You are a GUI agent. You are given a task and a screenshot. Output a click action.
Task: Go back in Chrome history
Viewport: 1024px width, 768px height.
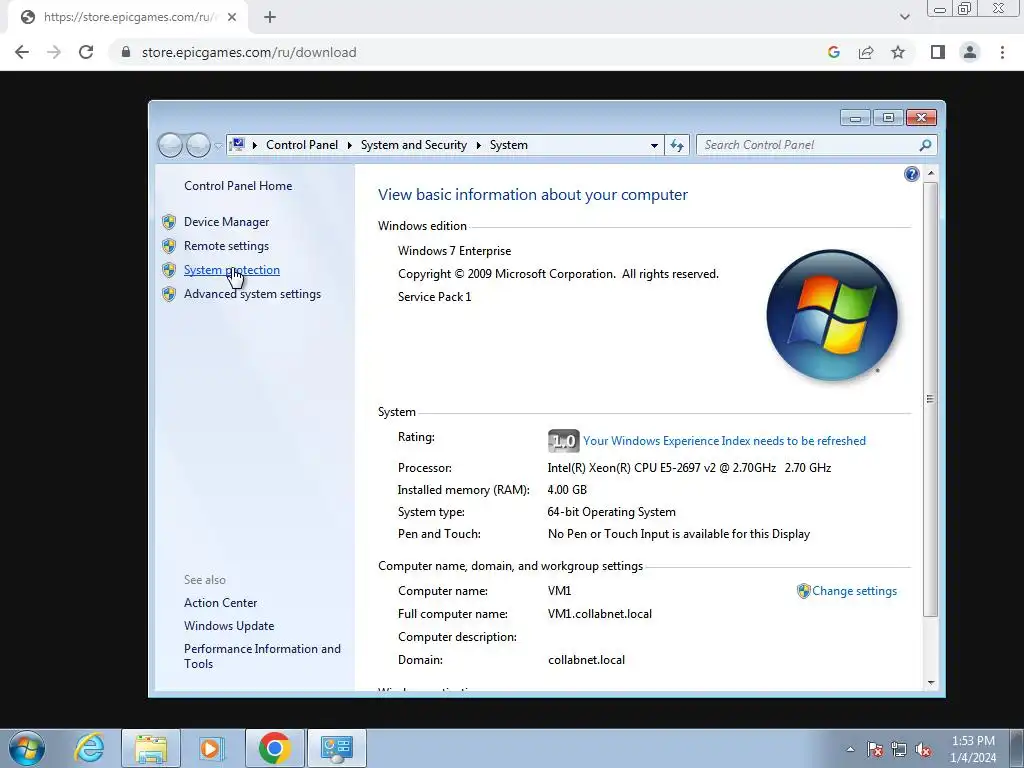pyautogui.click(x=22, y=52)
